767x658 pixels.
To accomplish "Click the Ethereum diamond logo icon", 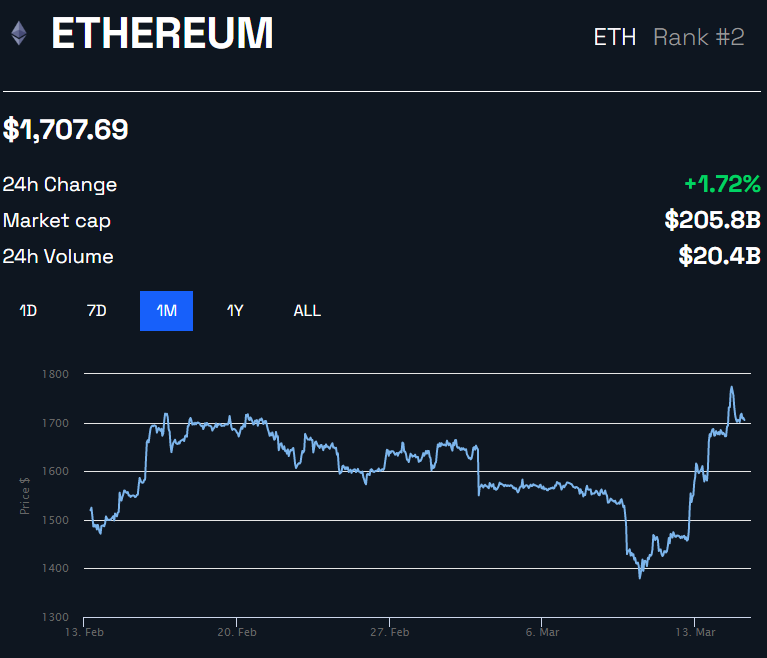I will (19, 34).
